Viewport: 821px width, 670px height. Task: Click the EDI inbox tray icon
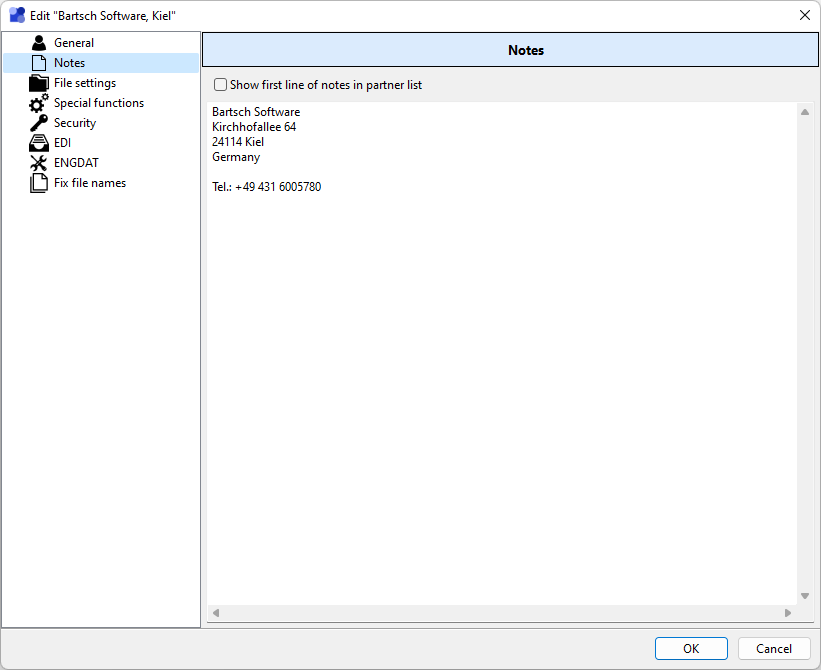(x=39, y=143)
